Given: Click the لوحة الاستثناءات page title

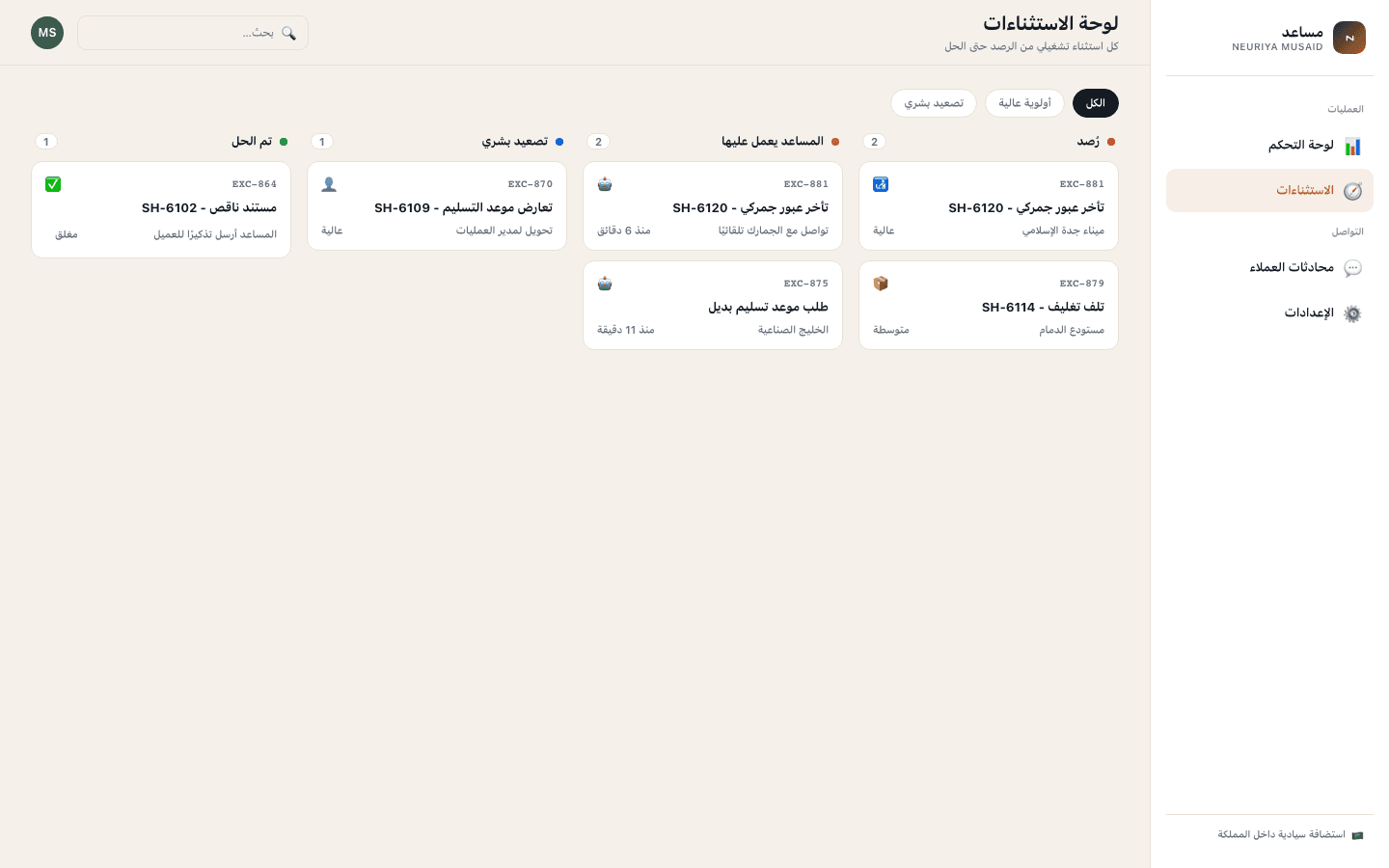Looking at the screenshot, I should click(1050, 23).
